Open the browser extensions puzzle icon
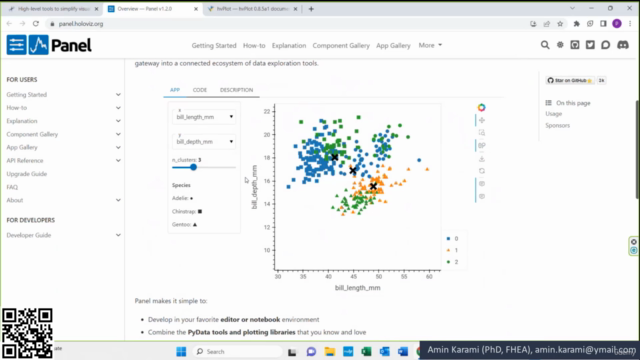The image size is (640, 360). pos(576,24)
